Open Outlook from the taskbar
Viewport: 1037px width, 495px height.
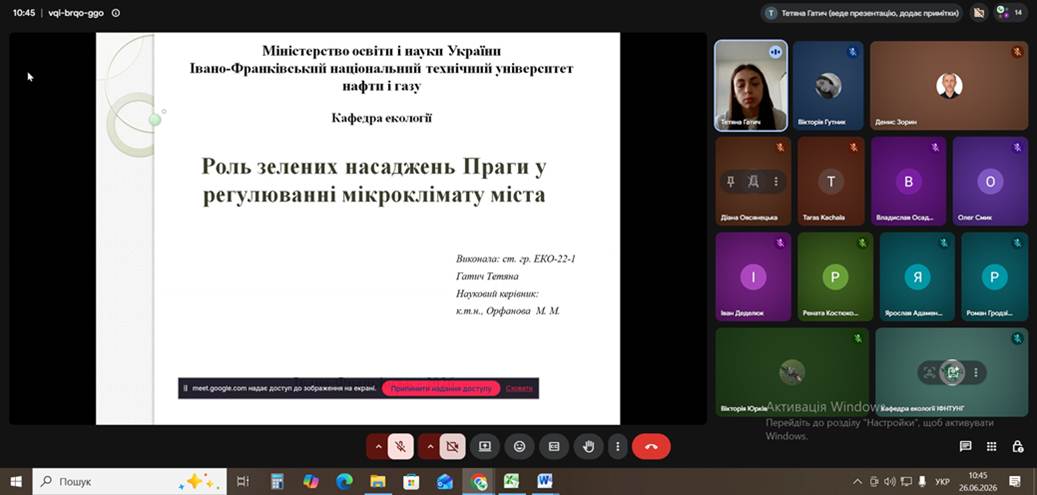[x=445, y=482]
